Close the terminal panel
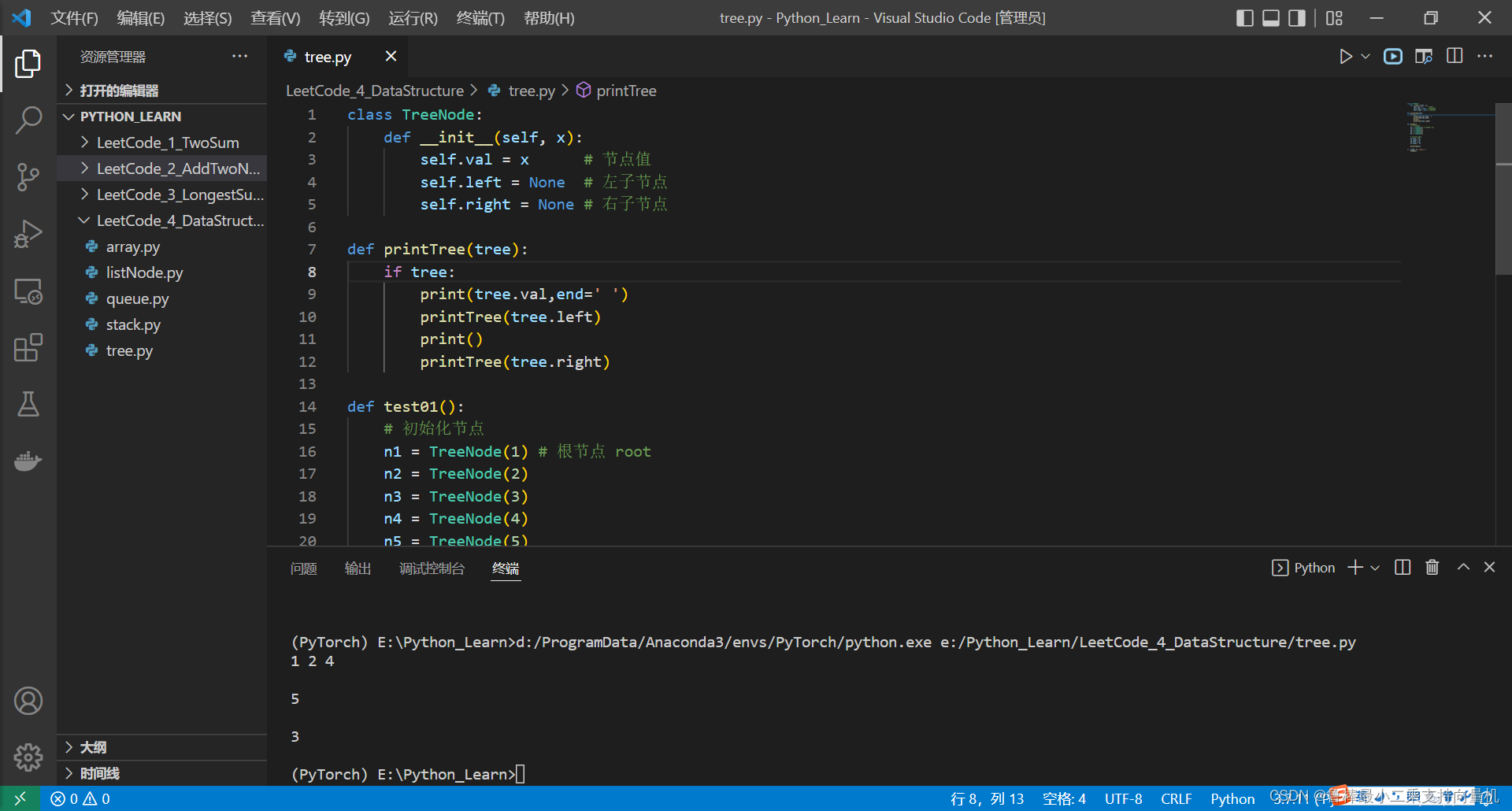The width and height of the screenshot is (1512, 811). pyautogui.click(x=1489, y=567)
